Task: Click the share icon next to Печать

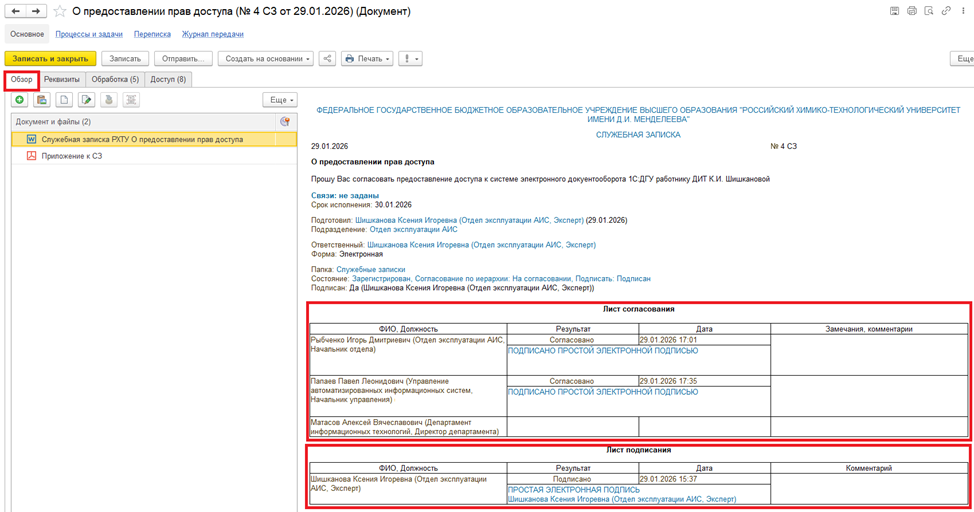Action: [x=327, y=59]
